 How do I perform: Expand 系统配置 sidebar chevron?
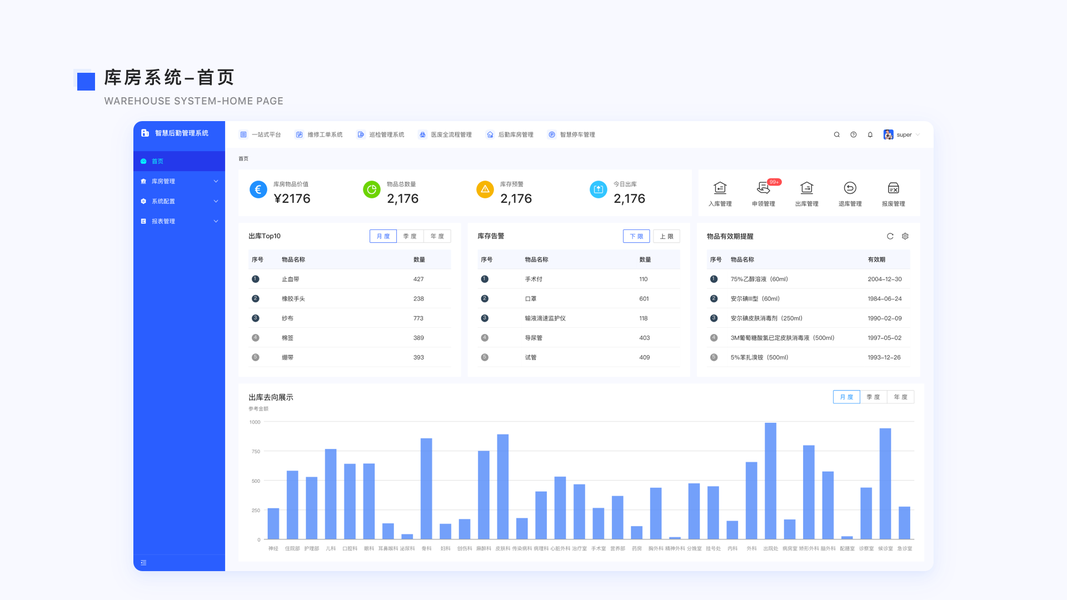(x=216, y=201)
